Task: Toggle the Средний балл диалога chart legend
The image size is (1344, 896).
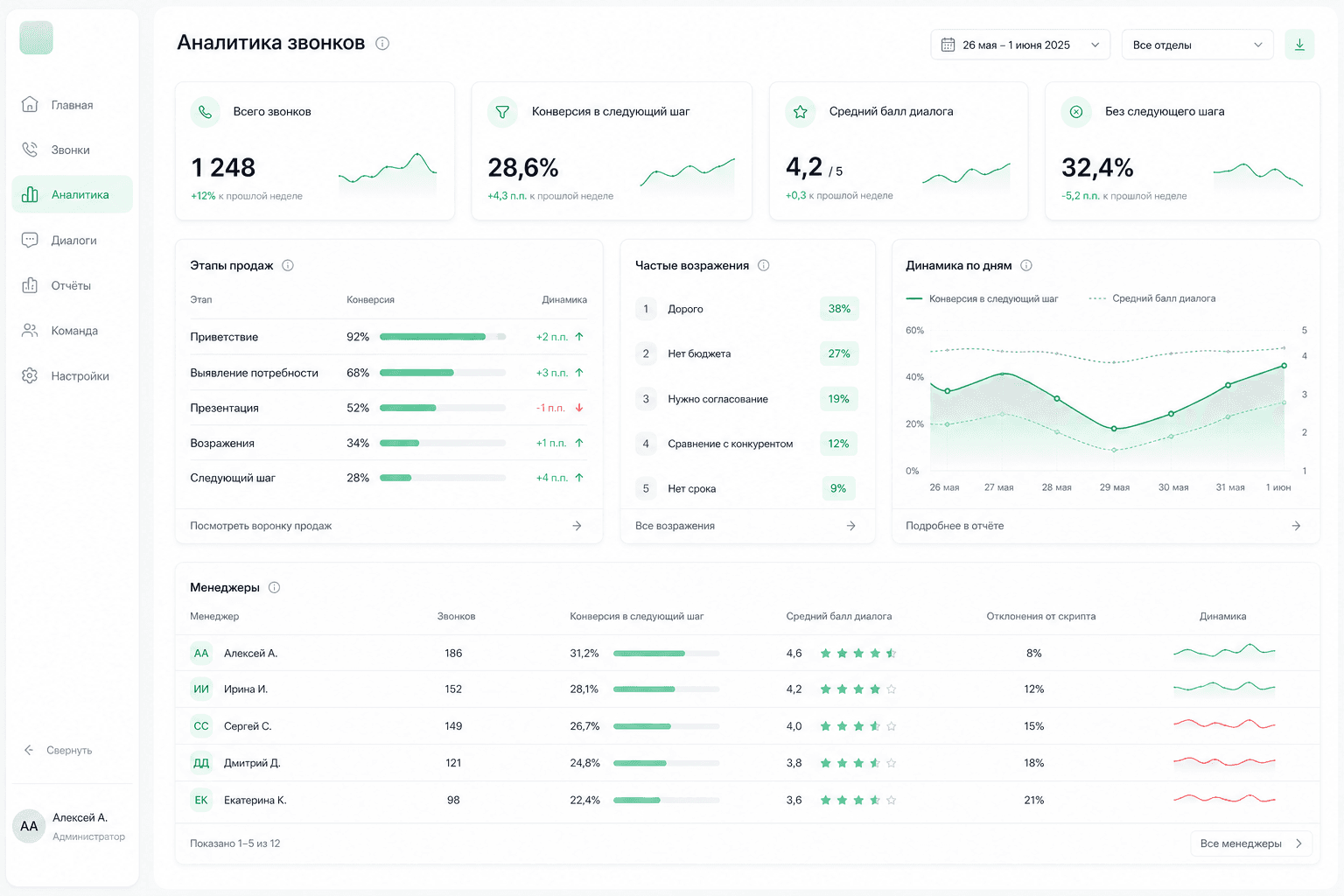Action: (1152, 298)
